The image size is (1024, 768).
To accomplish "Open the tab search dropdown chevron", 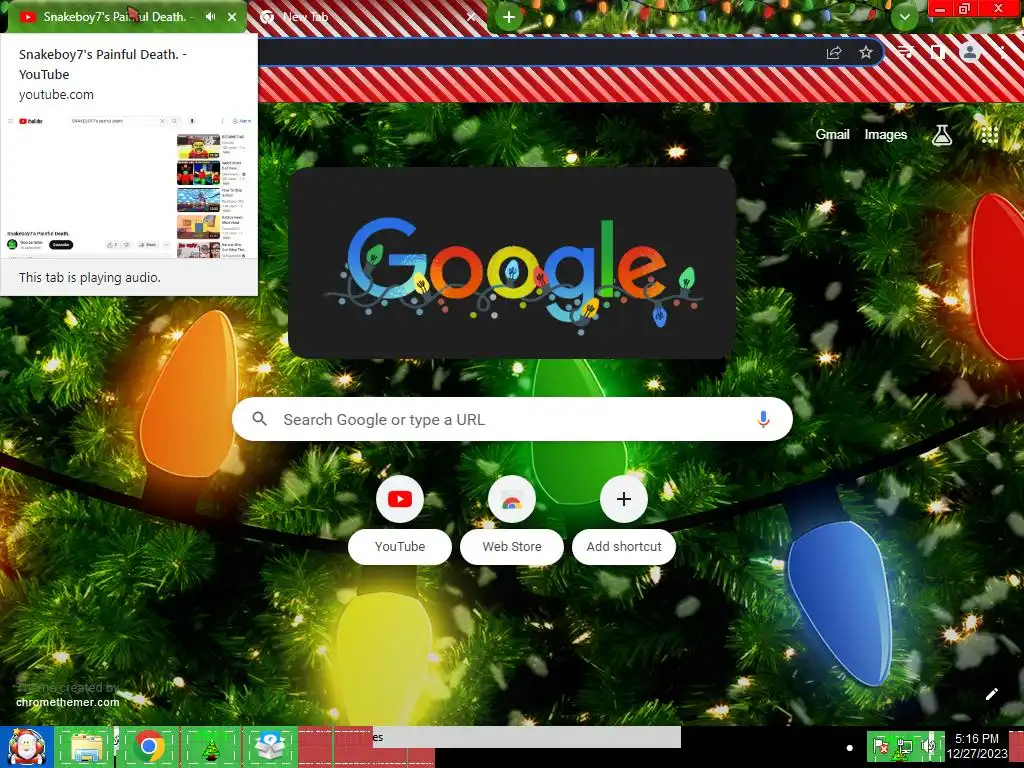I will coord(904,17).
